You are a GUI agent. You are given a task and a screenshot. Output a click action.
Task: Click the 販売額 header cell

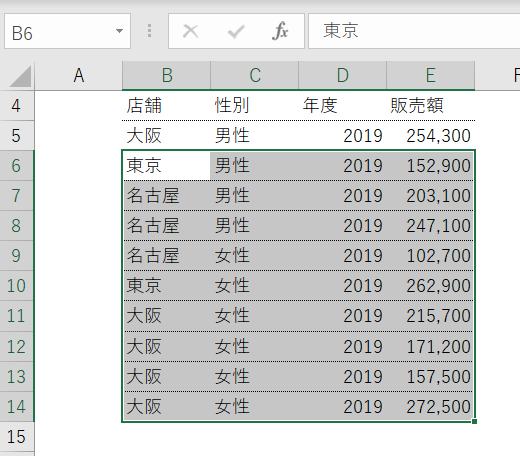(431, 106)
